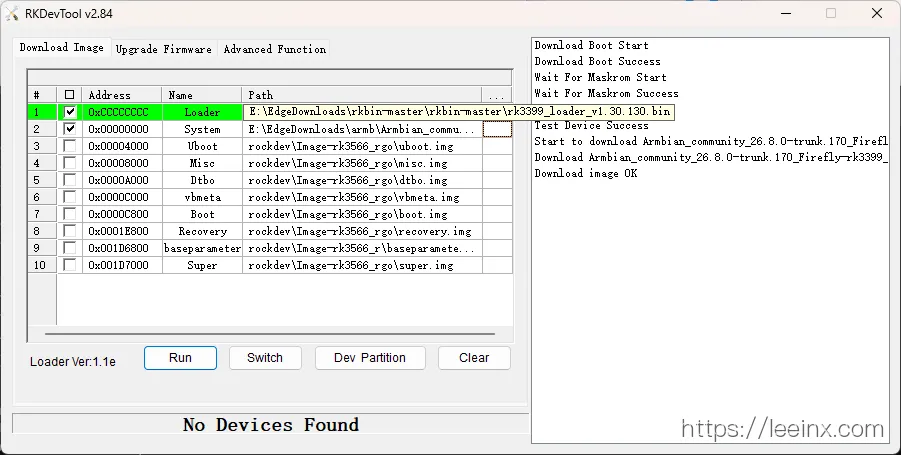Select the 0x0000C000 address cell
The height and width of the screenshot is (455, 901).
[122, 197]
